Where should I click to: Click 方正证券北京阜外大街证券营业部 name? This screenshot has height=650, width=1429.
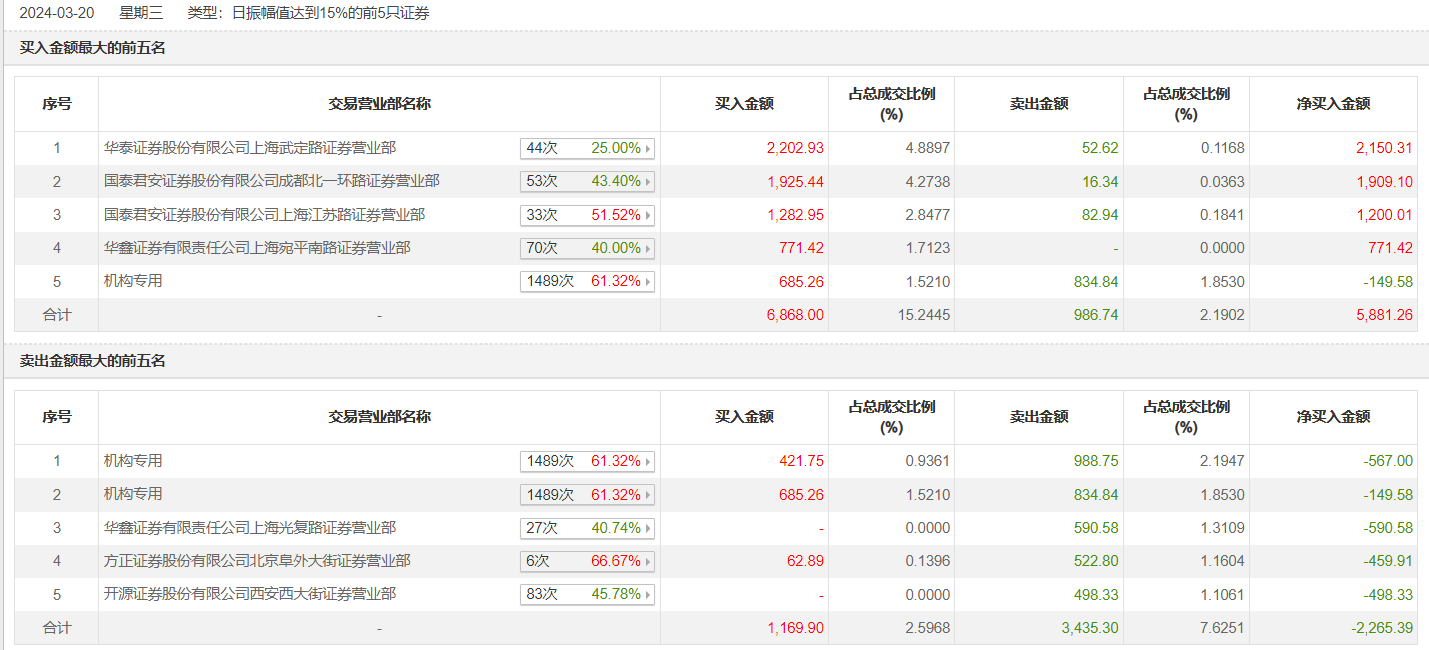tap(257, 561)
